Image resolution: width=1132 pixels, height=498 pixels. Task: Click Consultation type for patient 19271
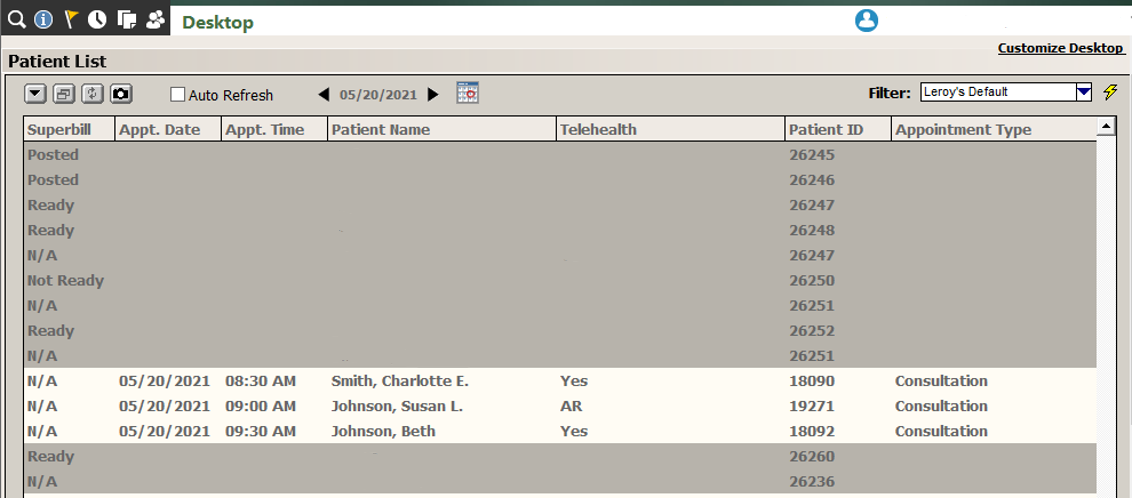941,406
